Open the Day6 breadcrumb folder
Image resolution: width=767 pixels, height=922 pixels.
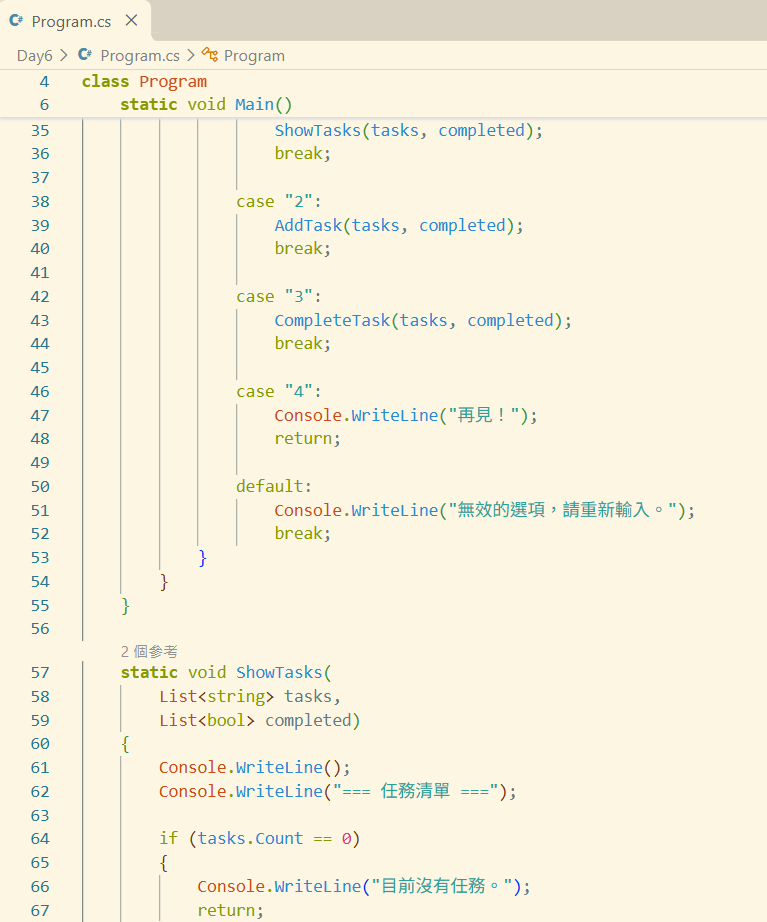34,56
